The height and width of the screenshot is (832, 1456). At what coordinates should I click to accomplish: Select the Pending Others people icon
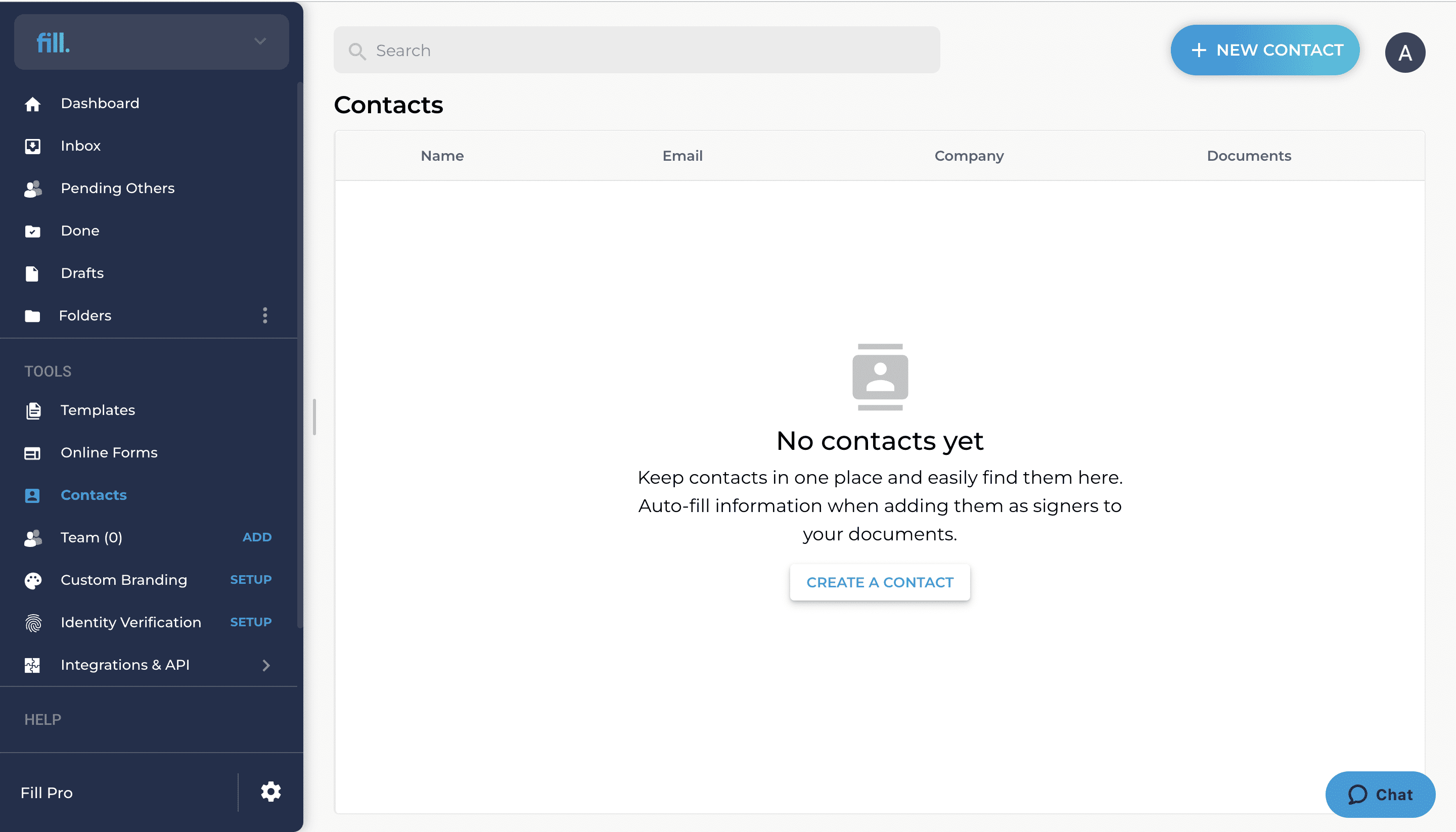pos(33,189)
